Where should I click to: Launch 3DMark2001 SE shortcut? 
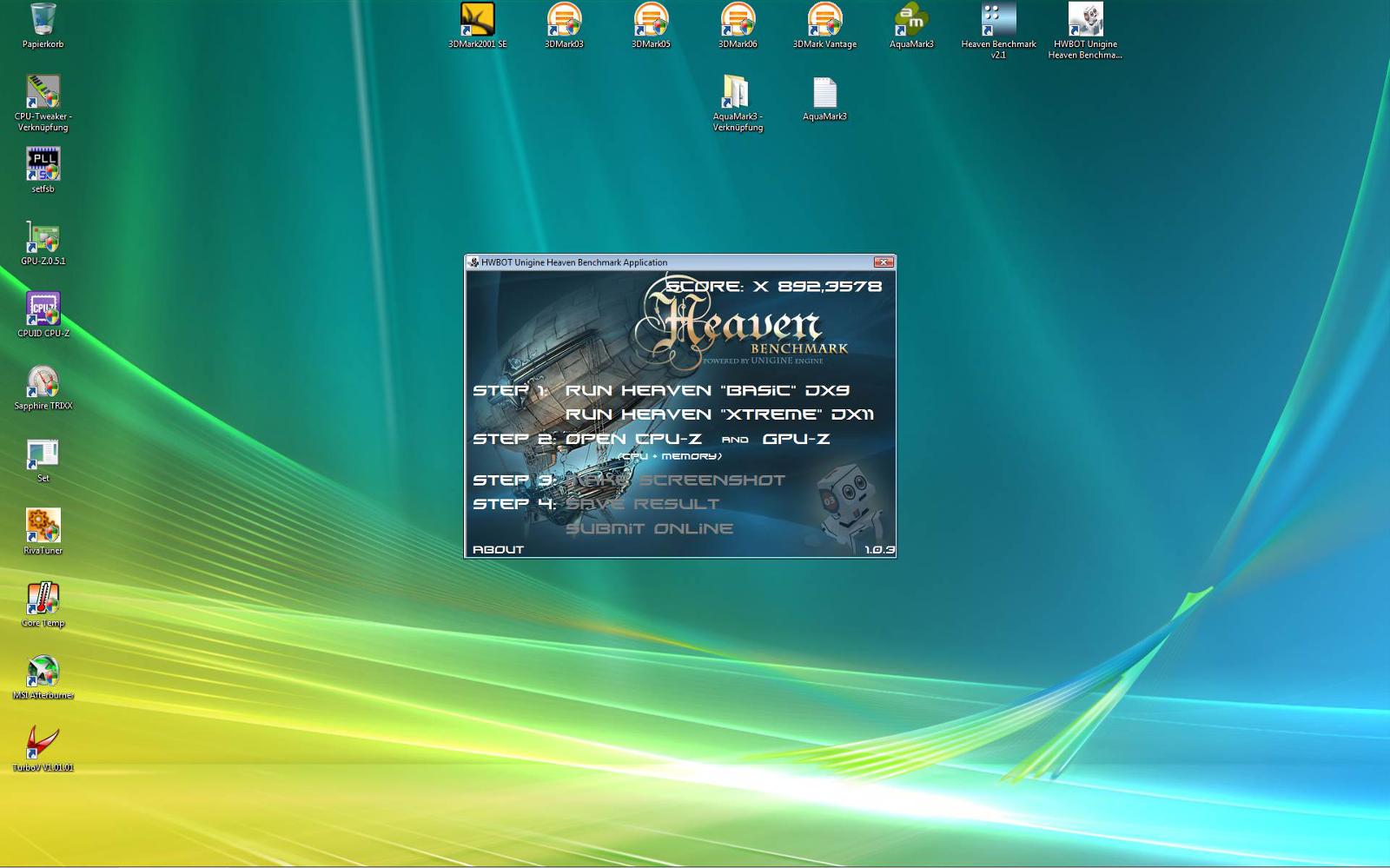pos(477,25)
